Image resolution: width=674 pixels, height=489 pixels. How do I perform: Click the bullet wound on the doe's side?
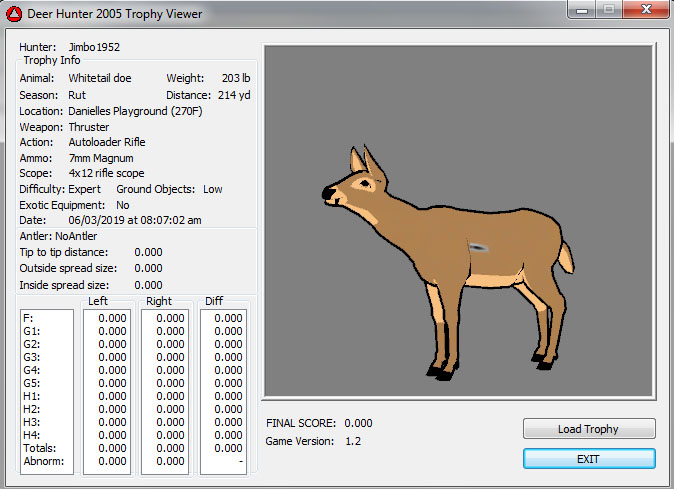477,248
